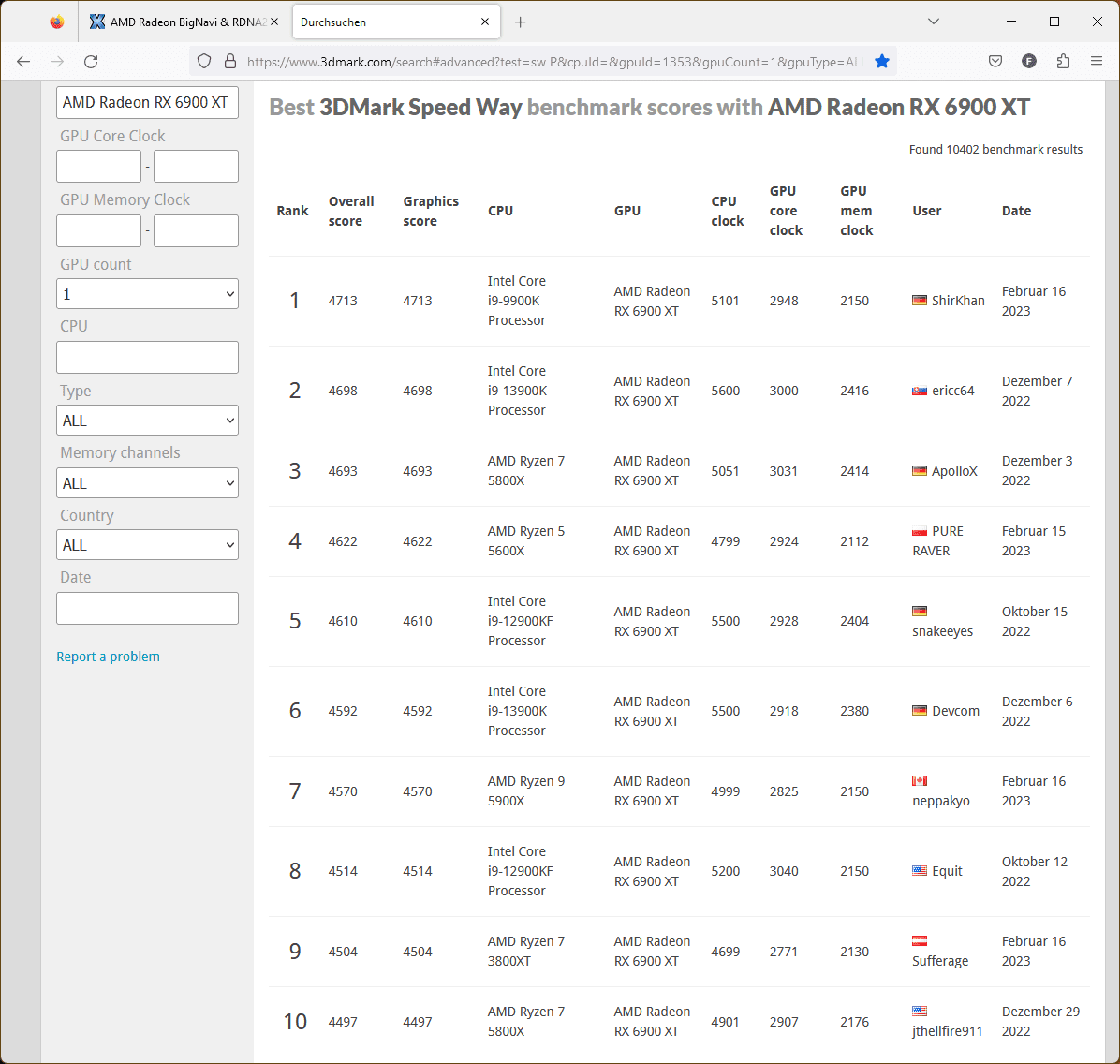Click Overall score column header
Viewport: 1120px width, 1064px height.
pos(351,211)
